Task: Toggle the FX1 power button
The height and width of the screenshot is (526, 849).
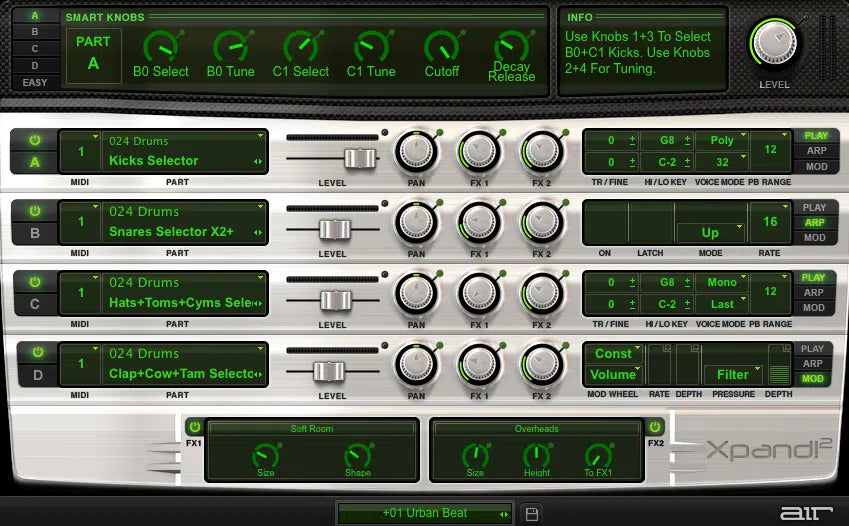Action: click(x=194, y=426)
